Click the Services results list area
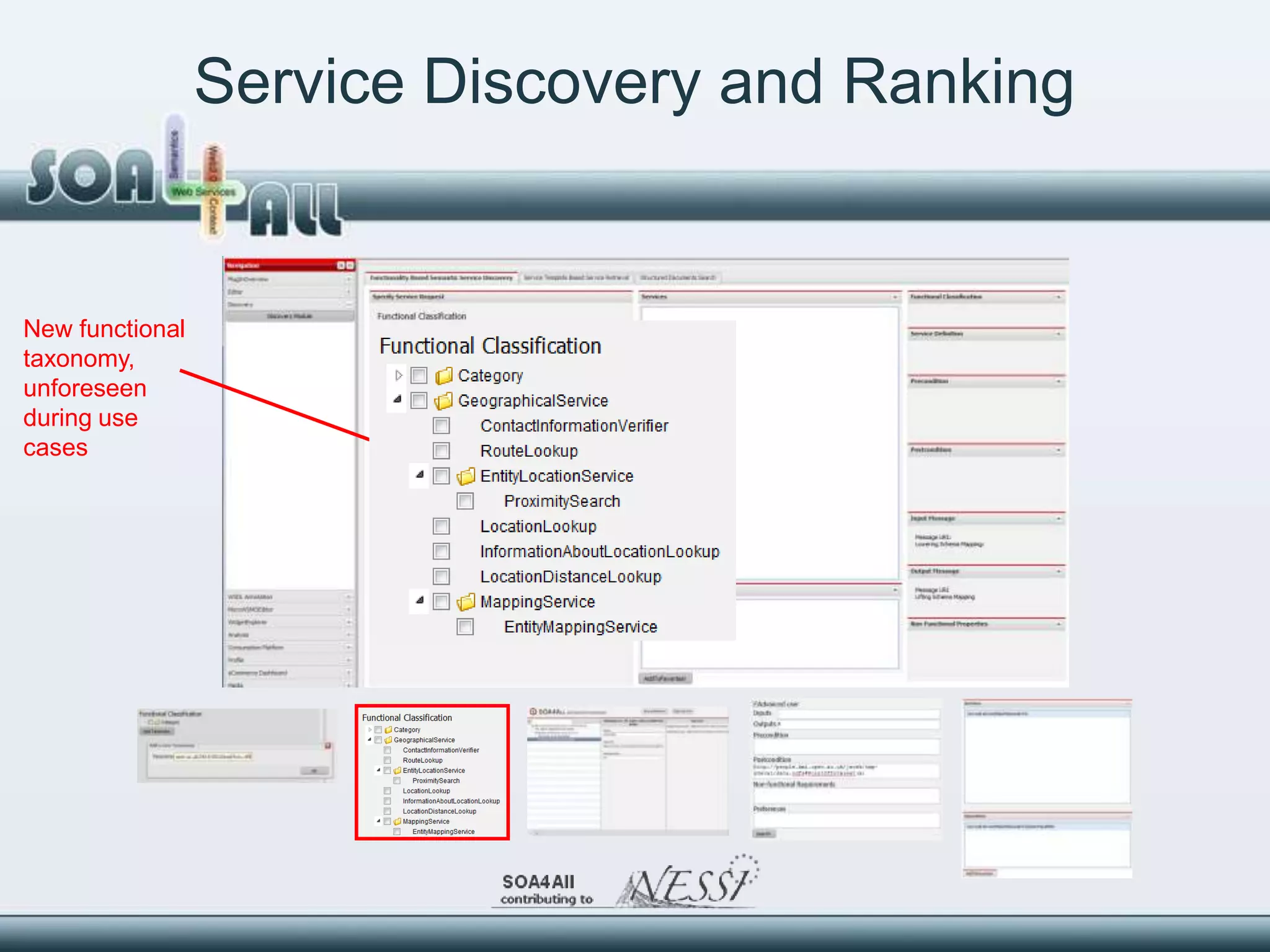The width and height of the screenshot is (1270, 952). click(x=770, y=443)
